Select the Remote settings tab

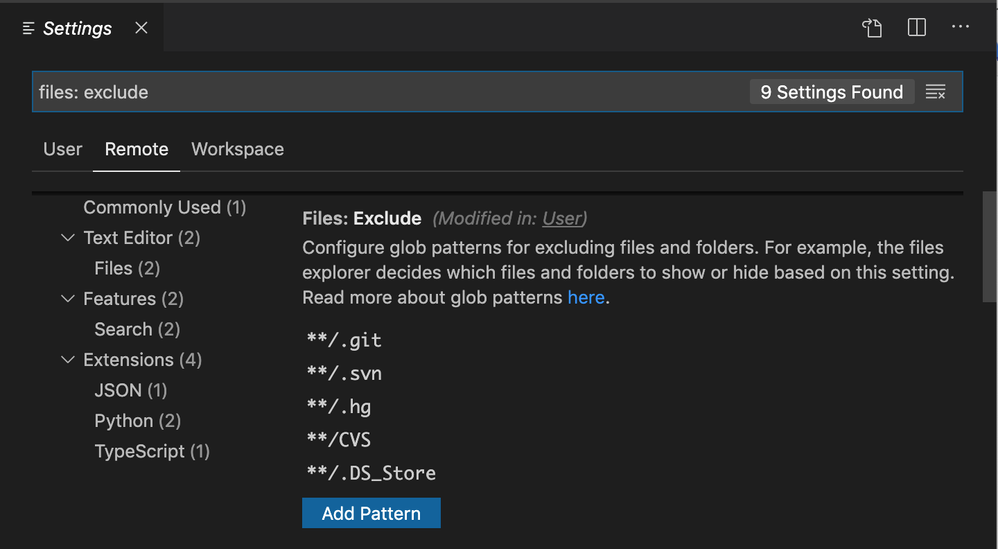[136, 149]
